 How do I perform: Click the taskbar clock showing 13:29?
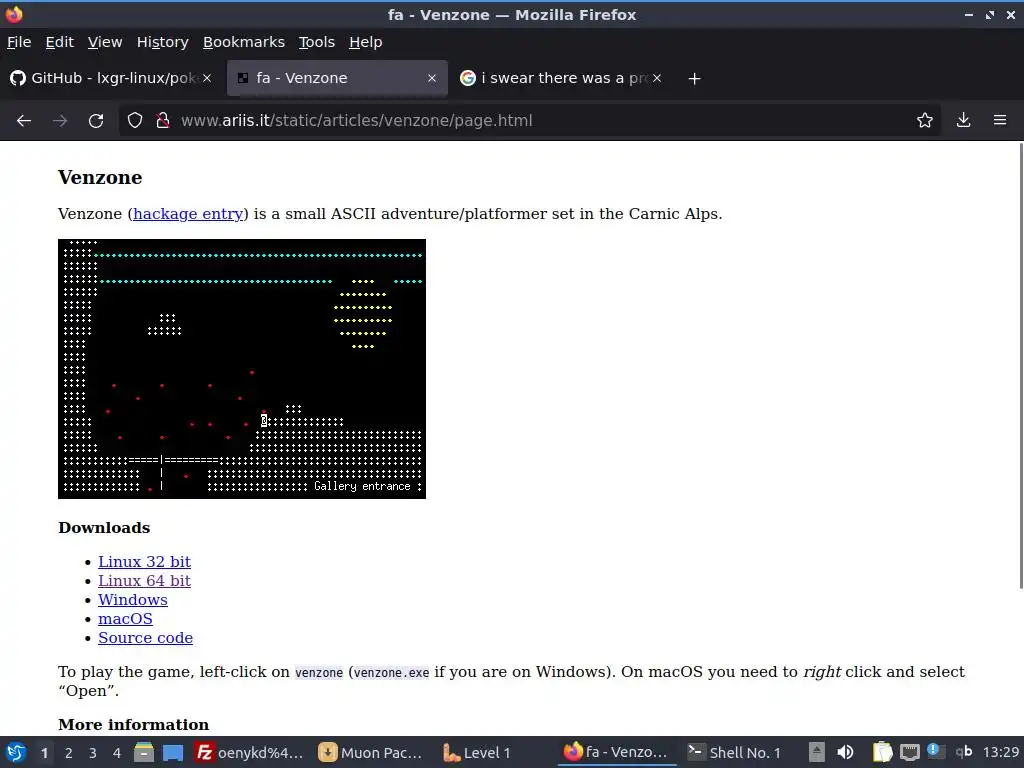pos(1000,752)
